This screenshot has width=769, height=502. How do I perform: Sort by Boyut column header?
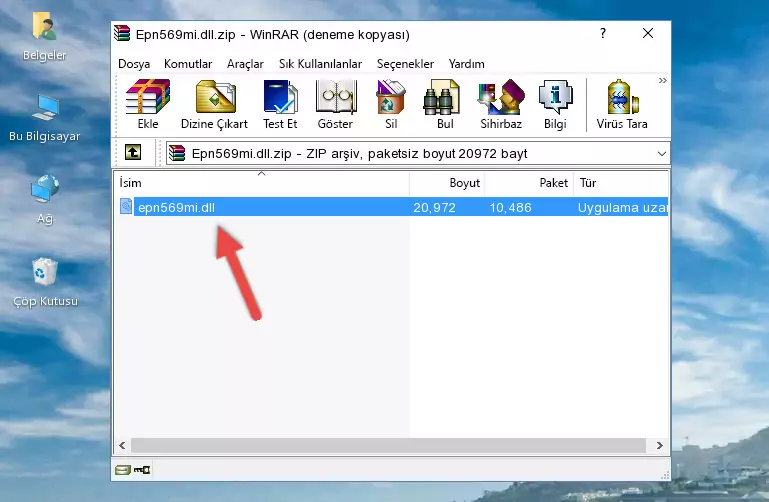[x=447, y=183]
